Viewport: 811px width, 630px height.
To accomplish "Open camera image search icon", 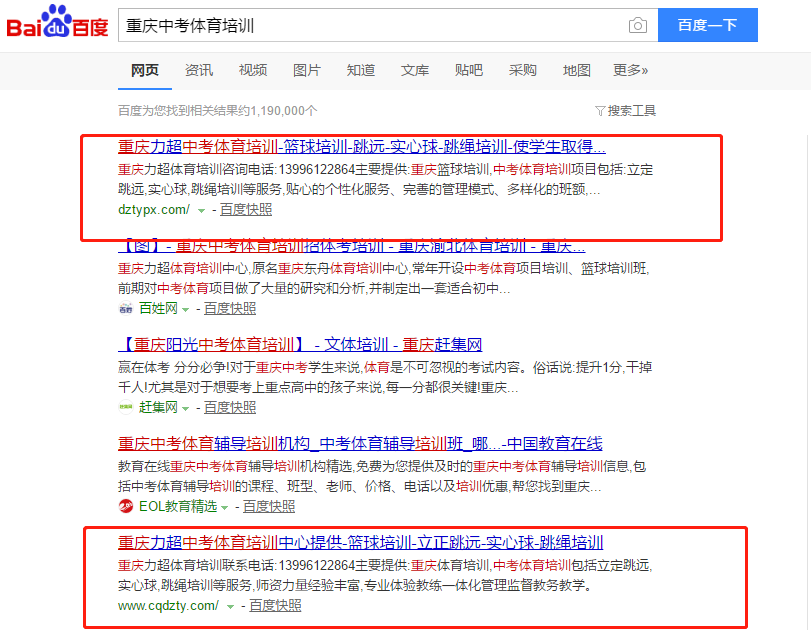I will (637, 25).
